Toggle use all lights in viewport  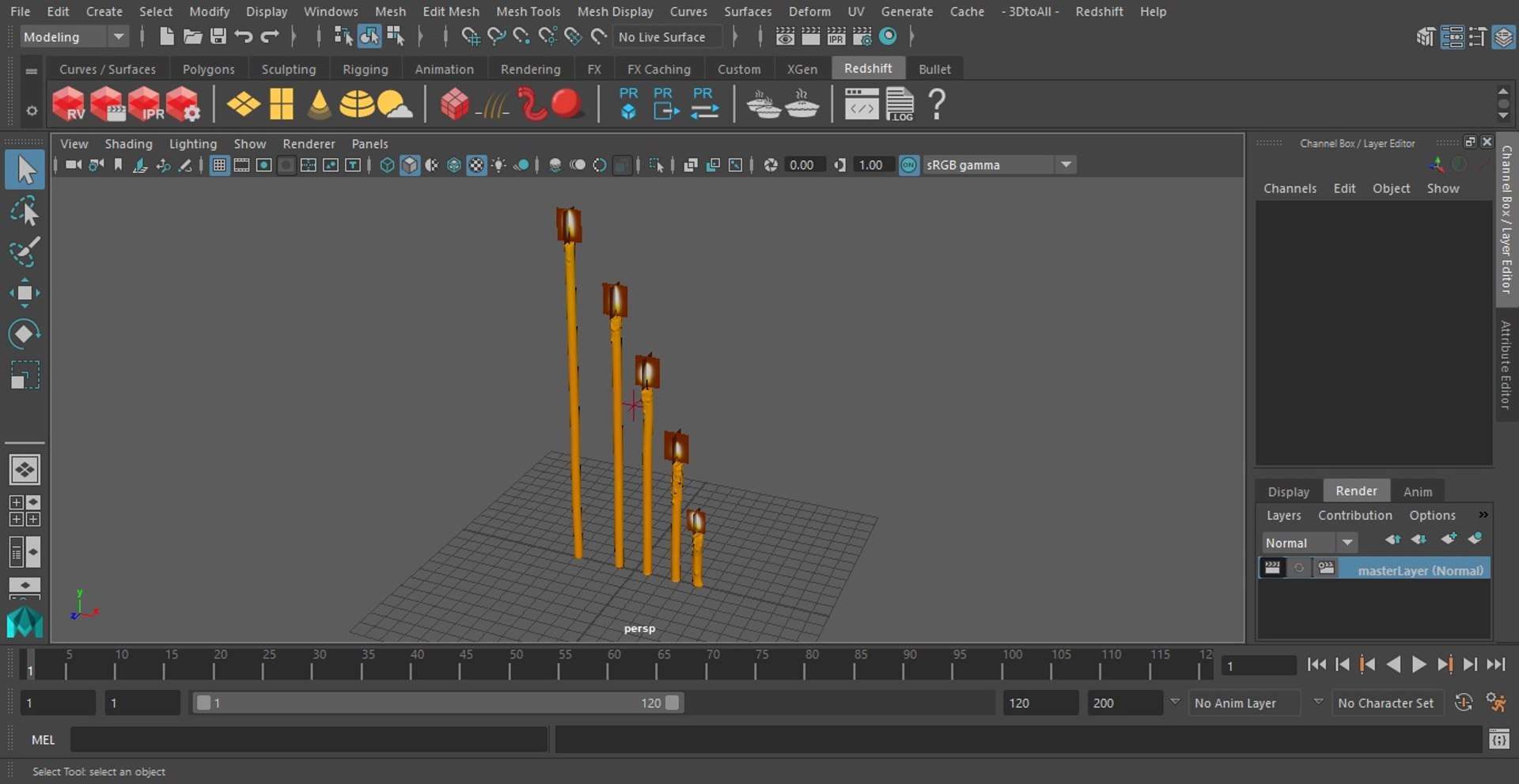pos(498,165)
